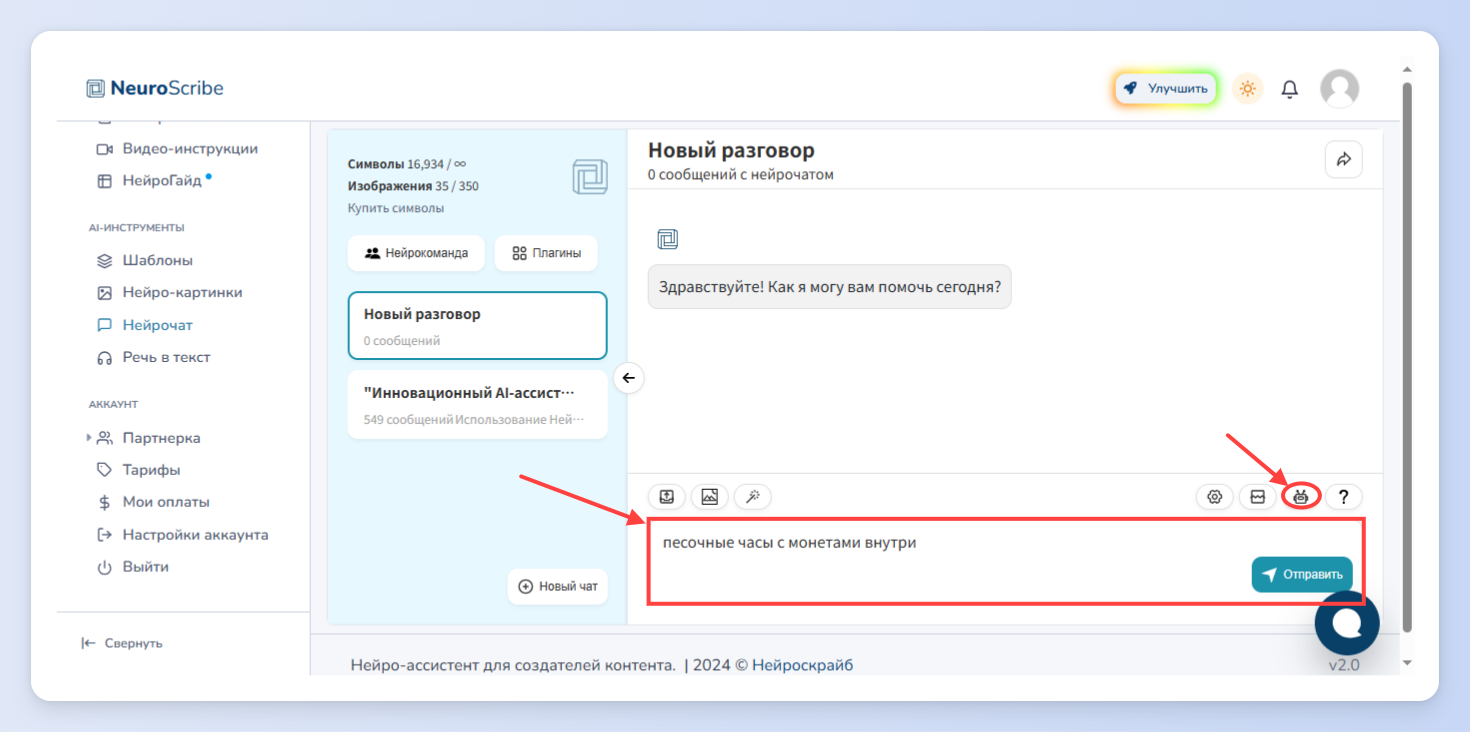Click the upload file icon below the chat
Screen dimensions: 1470x732
667,496
